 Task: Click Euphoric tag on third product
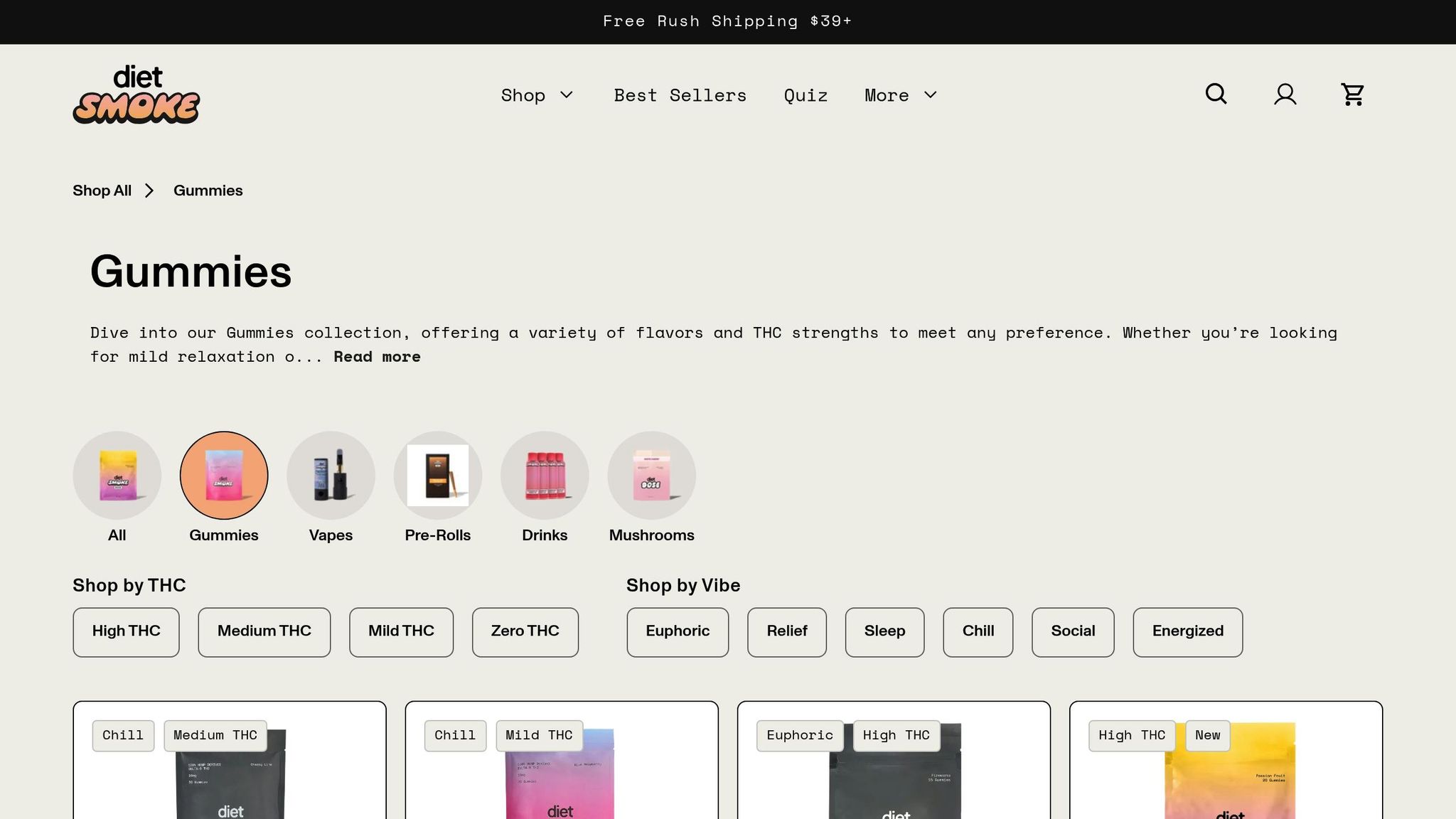click(x=800, y=736)
